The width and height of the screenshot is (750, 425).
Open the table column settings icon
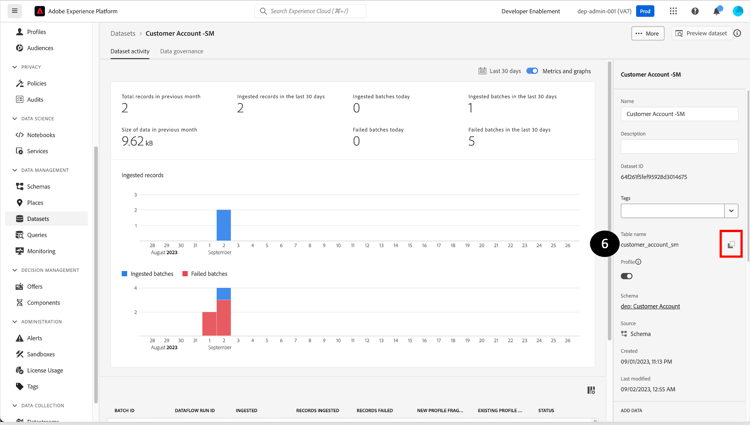pos(591,390)
